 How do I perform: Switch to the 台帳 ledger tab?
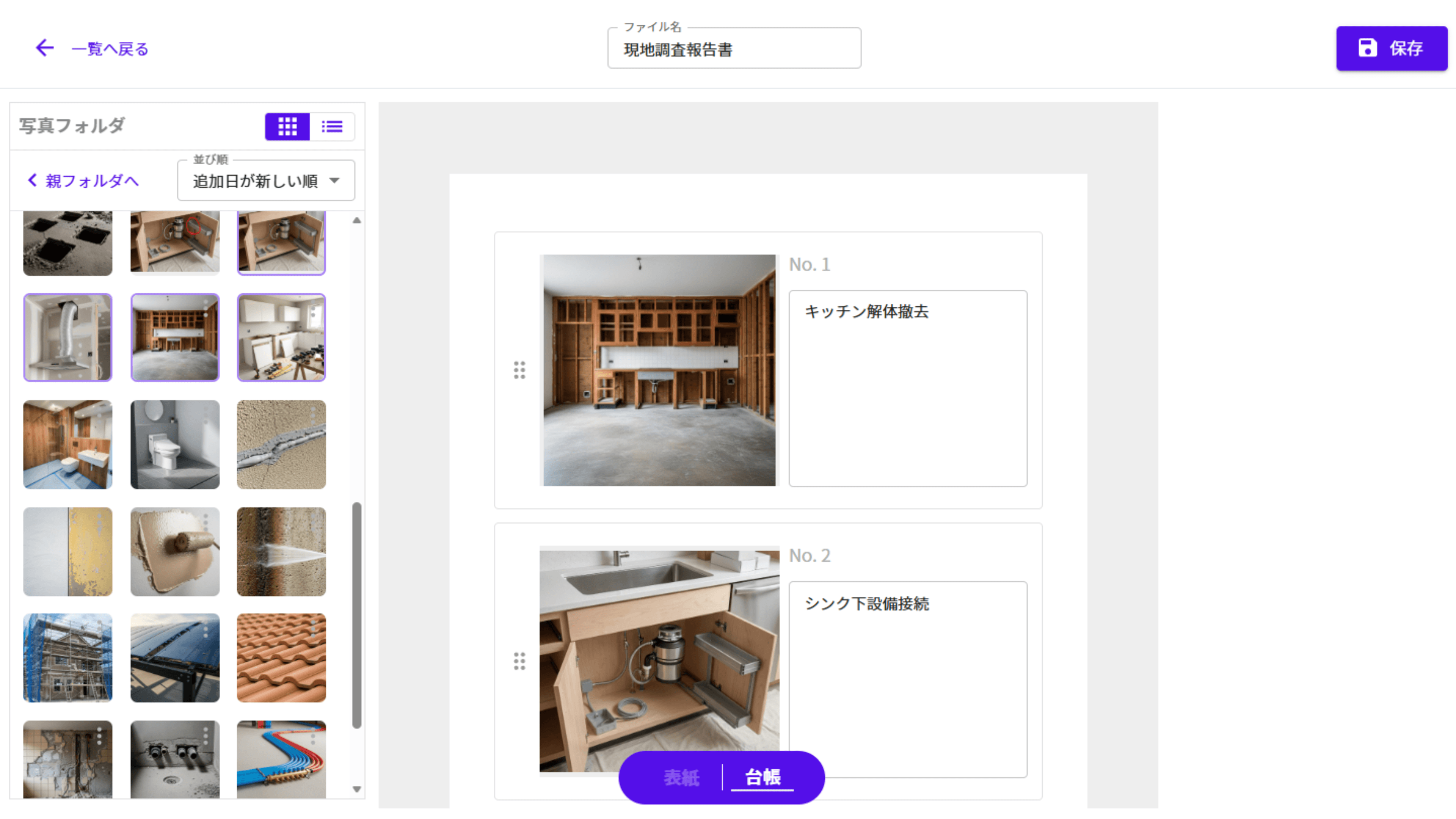pos(763,778)
